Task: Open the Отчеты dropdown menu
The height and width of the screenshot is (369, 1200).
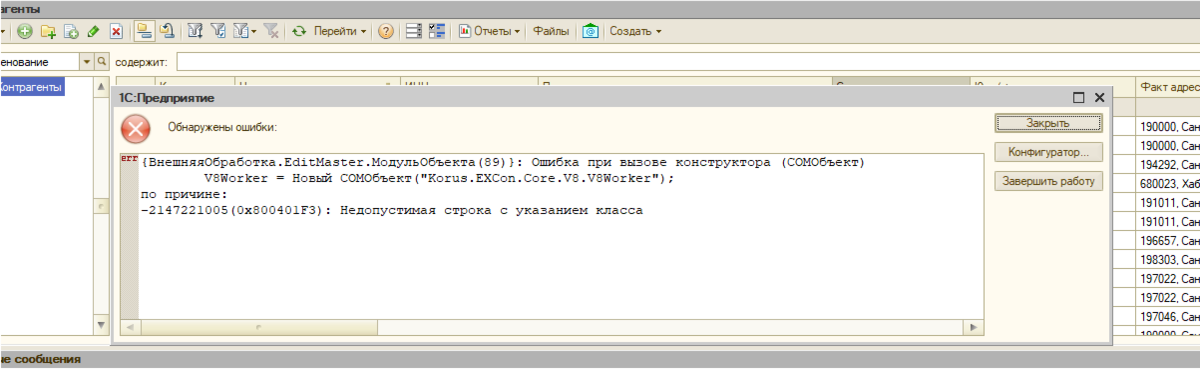Action: point(490,31)
